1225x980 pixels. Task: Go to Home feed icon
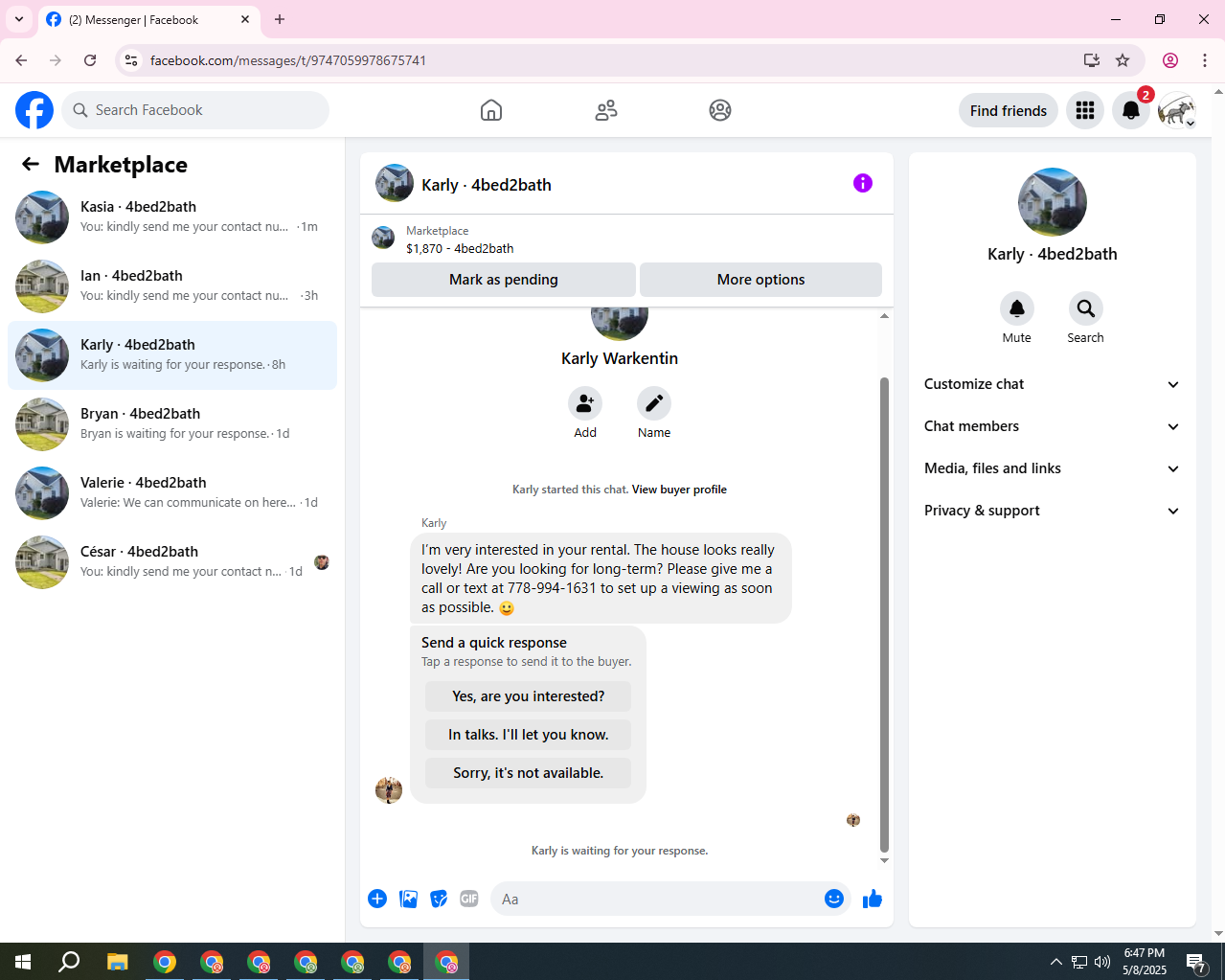pos(491,110)
